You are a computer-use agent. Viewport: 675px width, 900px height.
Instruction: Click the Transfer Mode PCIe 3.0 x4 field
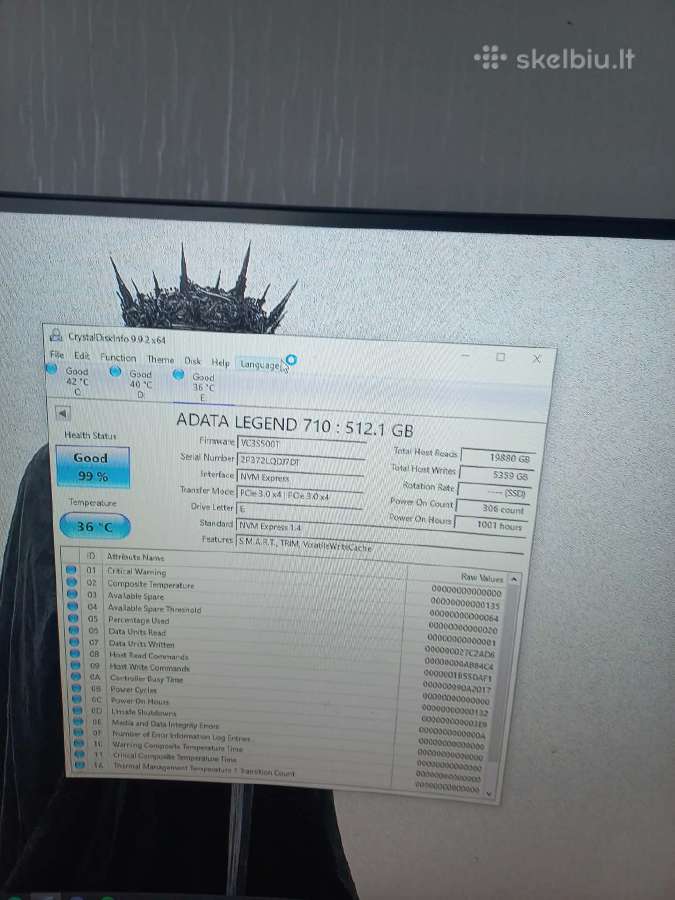tap(299, 494)
